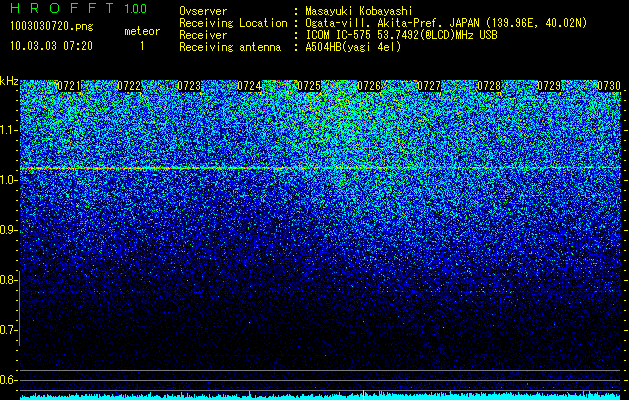Click the Receiving Location field label

coord(233,23)
